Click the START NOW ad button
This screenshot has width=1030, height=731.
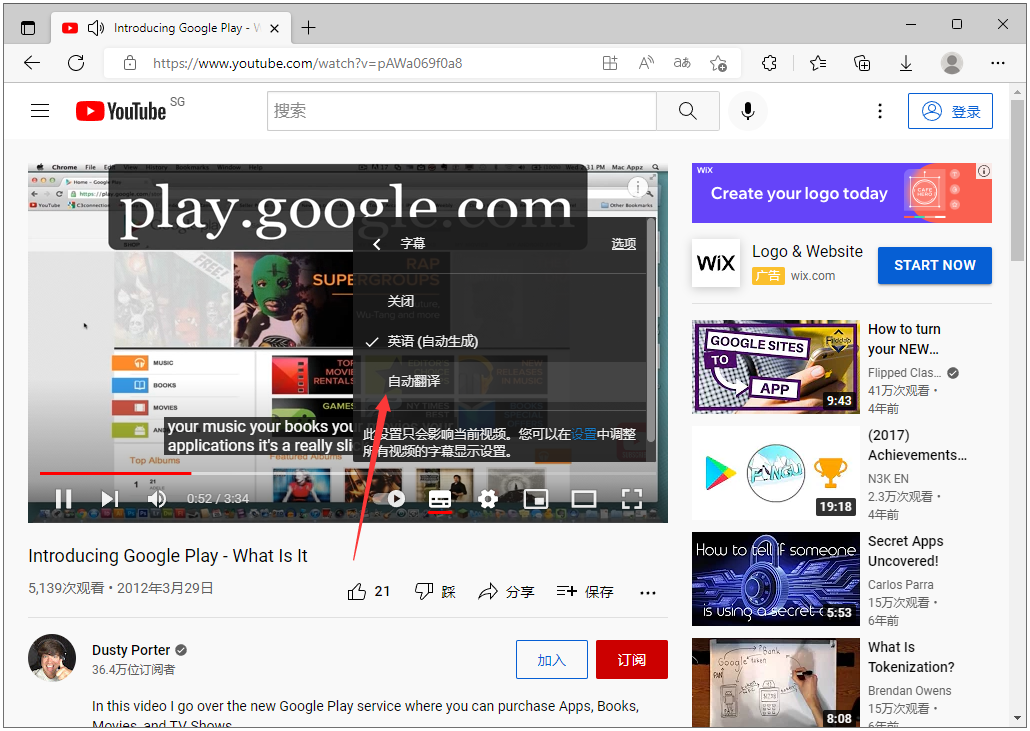point(935,265)
